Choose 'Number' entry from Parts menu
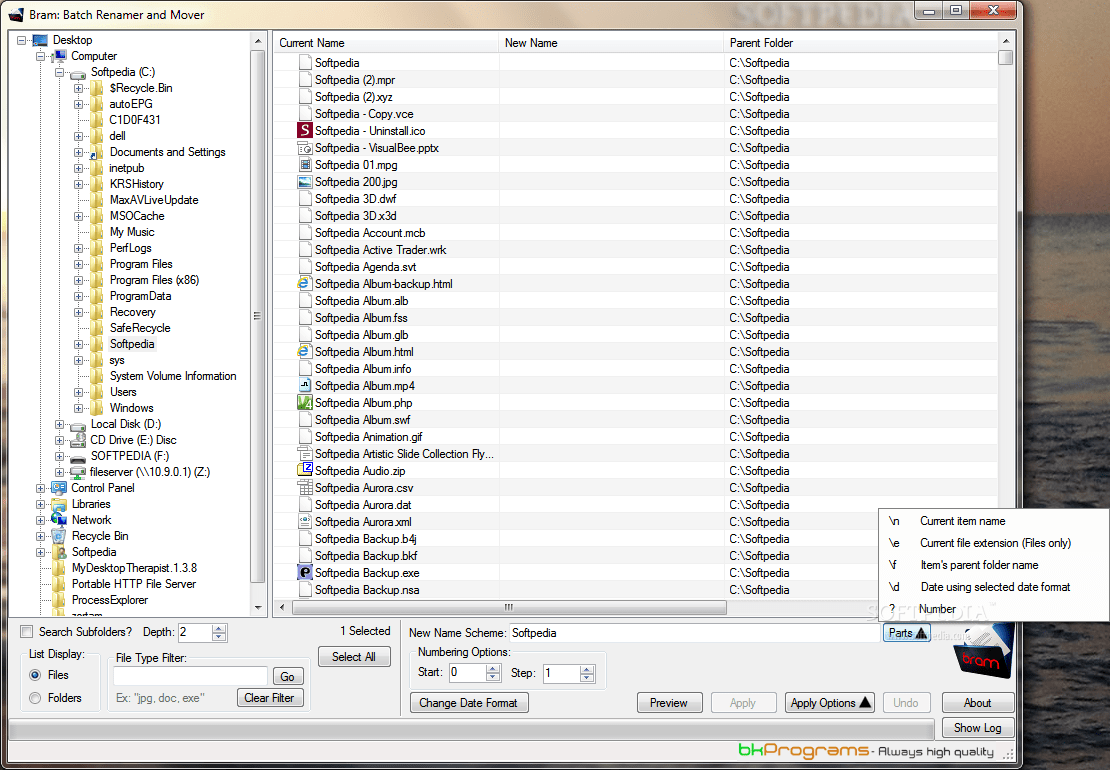This screenshot has height=770, width=1110. [993, 609]
